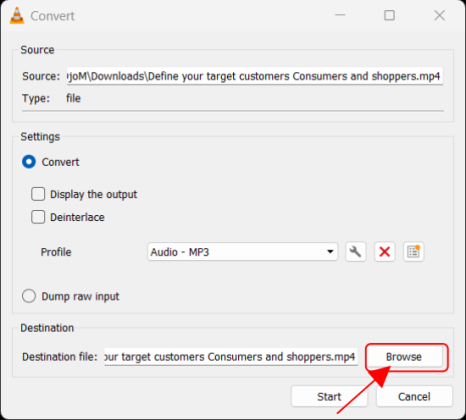Open the Audio - MP3 profile combo box
The image size is (466, 420).
243,252
